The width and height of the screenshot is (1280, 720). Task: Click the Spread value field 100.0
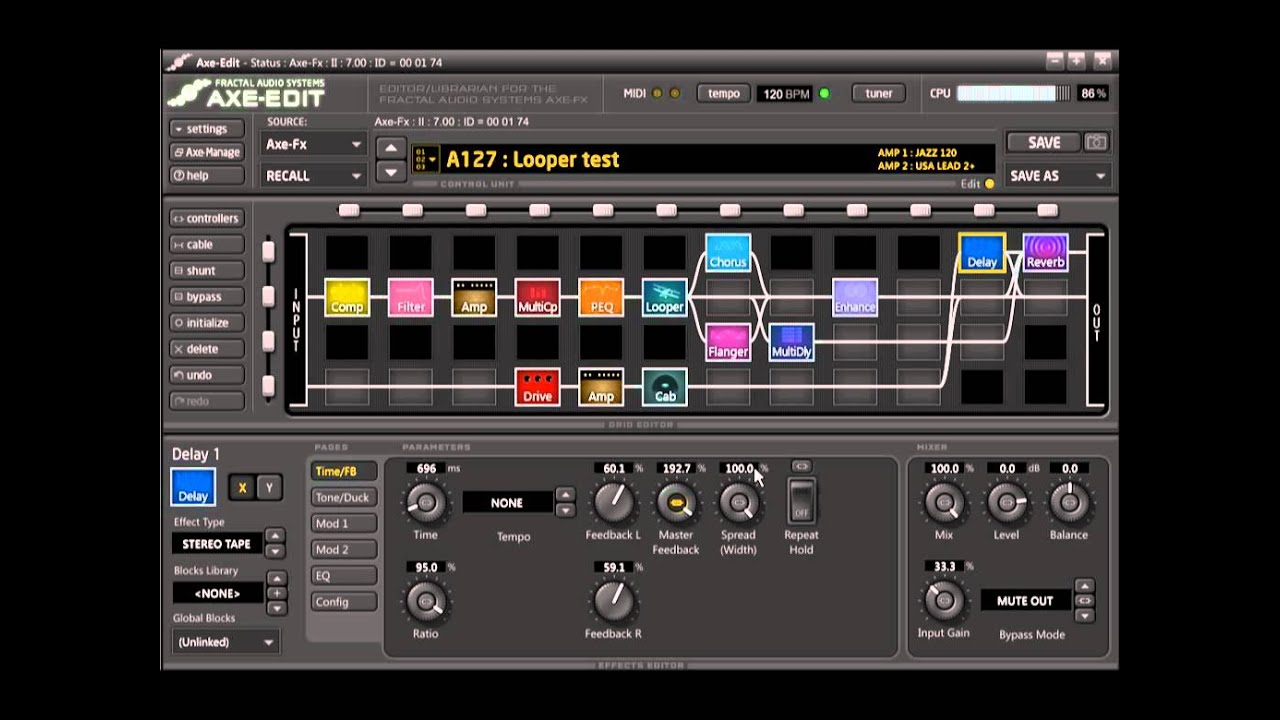click(739, 468)
